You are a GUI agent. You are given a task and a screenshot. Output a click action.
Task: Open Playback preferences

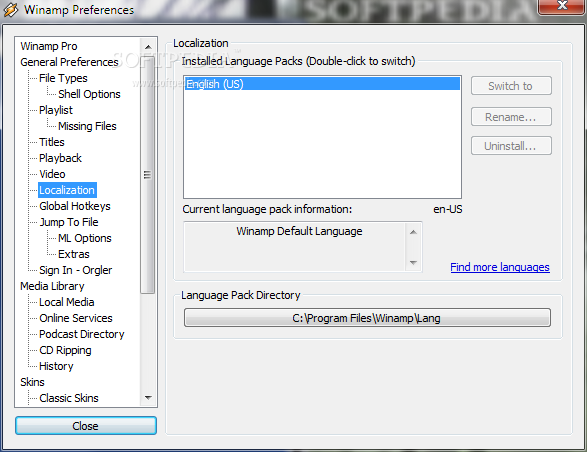[60, 158]
